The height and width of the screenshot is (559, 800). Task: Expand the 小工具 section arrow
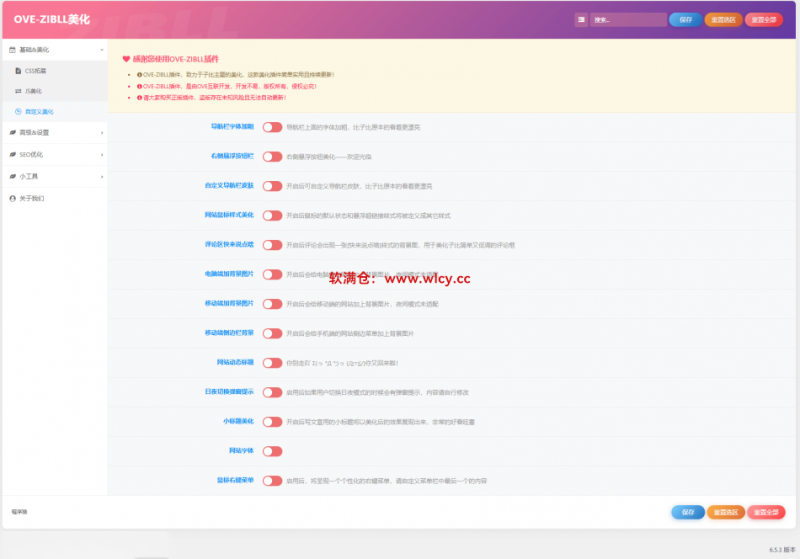tap(101, 176)
